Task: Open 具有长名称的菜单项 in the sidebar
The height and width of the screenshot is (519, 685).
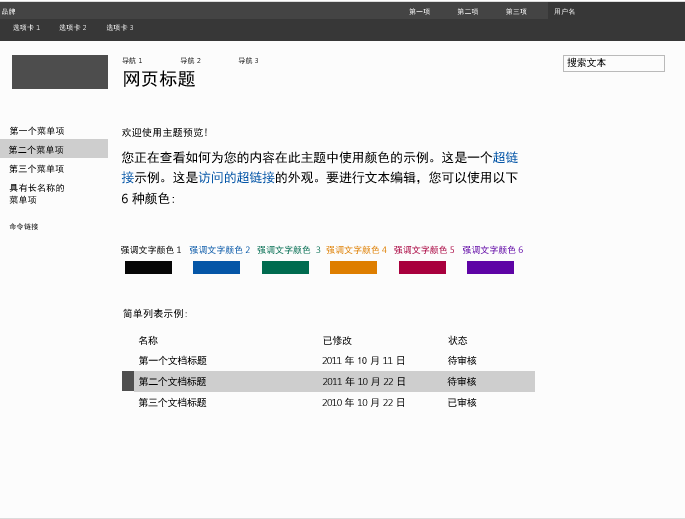Action: (37, 193)
